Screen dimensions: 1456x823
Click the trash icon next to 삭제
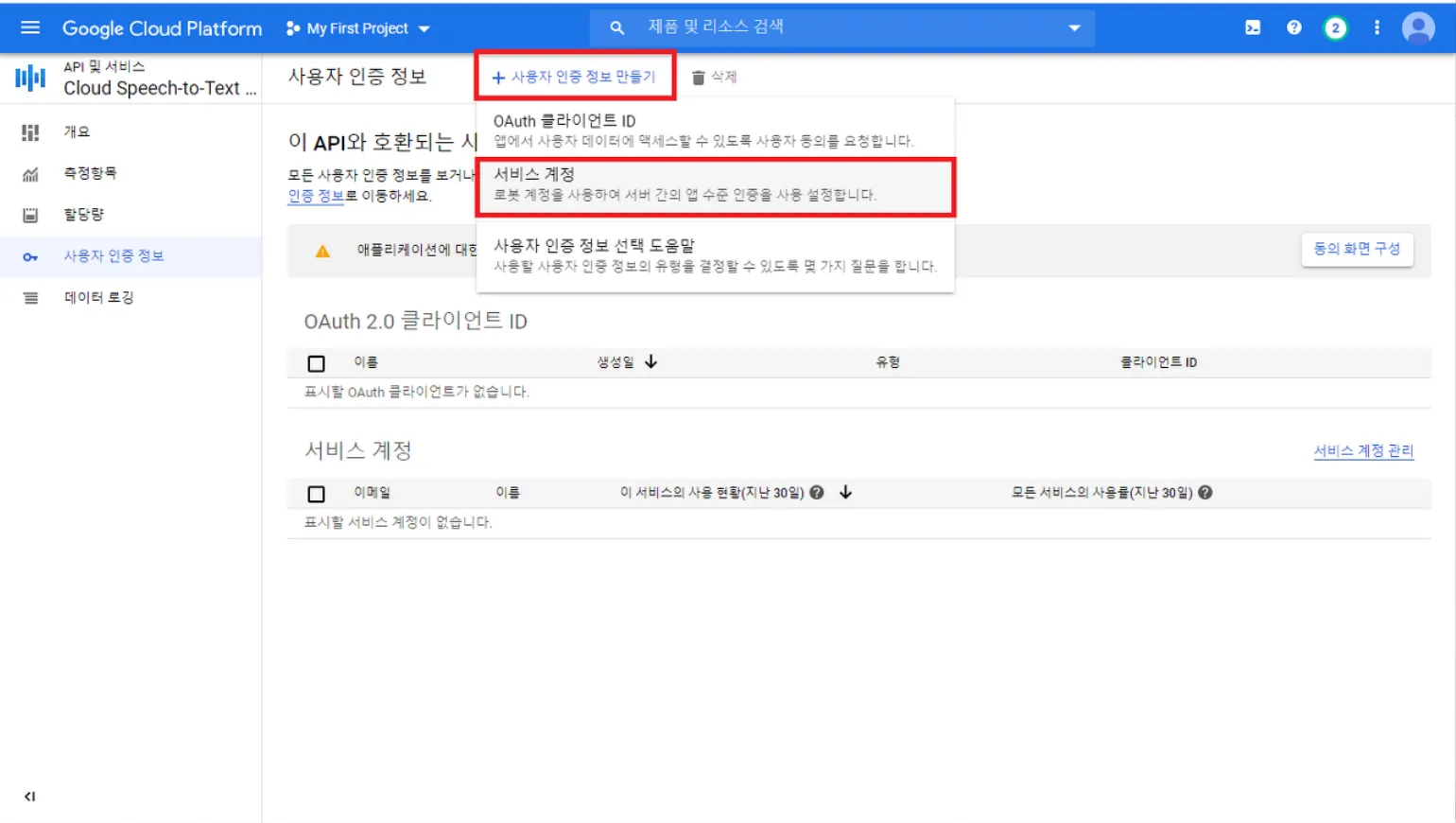(x=698, y=78)
